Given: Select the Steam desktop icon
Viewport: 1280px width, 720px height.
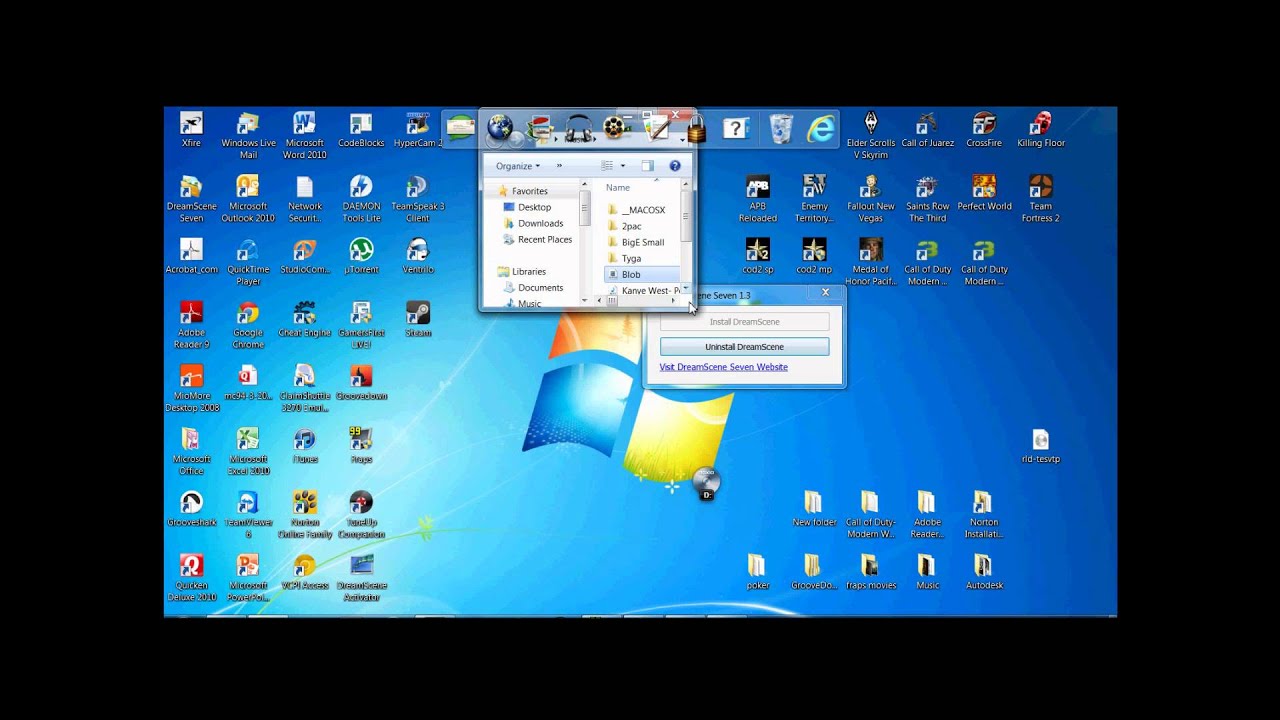Looking at the screenshot, I should tap(418, 320).
